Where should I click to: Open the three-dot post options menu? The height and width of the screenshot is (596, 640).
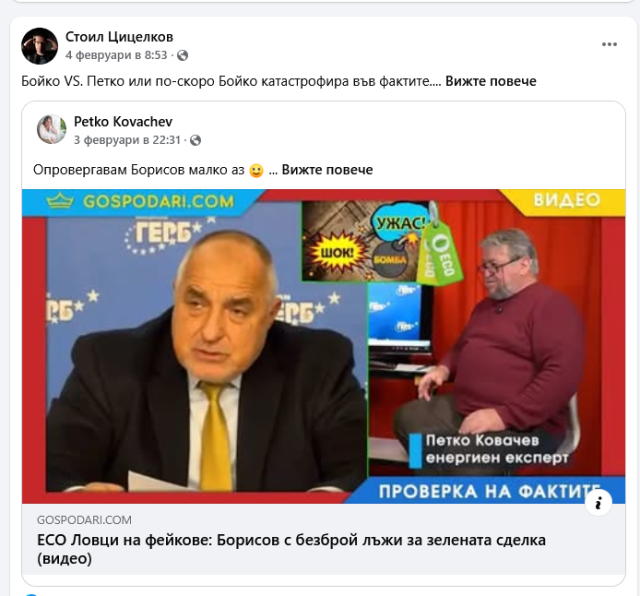(609, 44)
